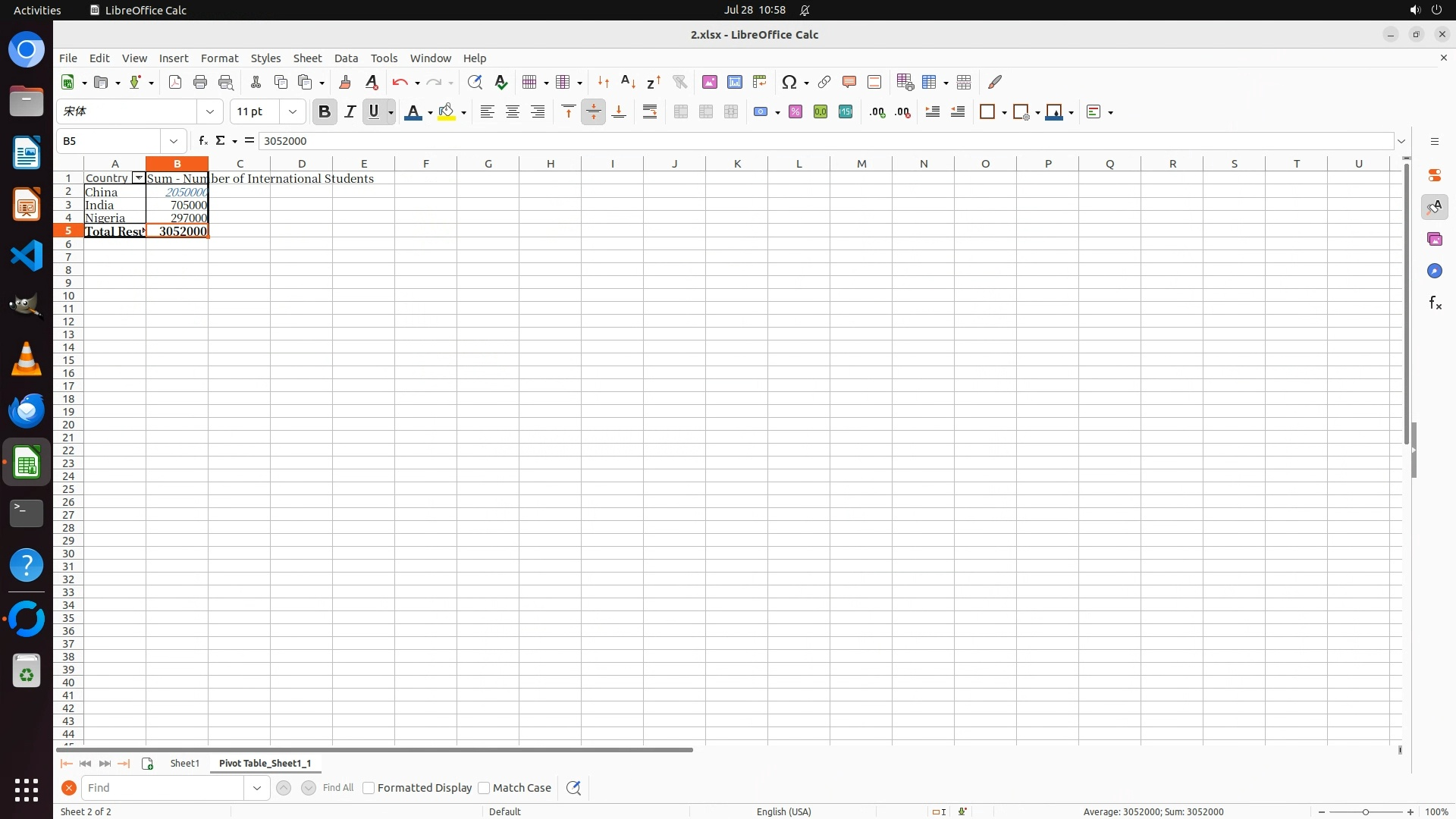Click the Name Box showing B5

click(x=110, y=141)
